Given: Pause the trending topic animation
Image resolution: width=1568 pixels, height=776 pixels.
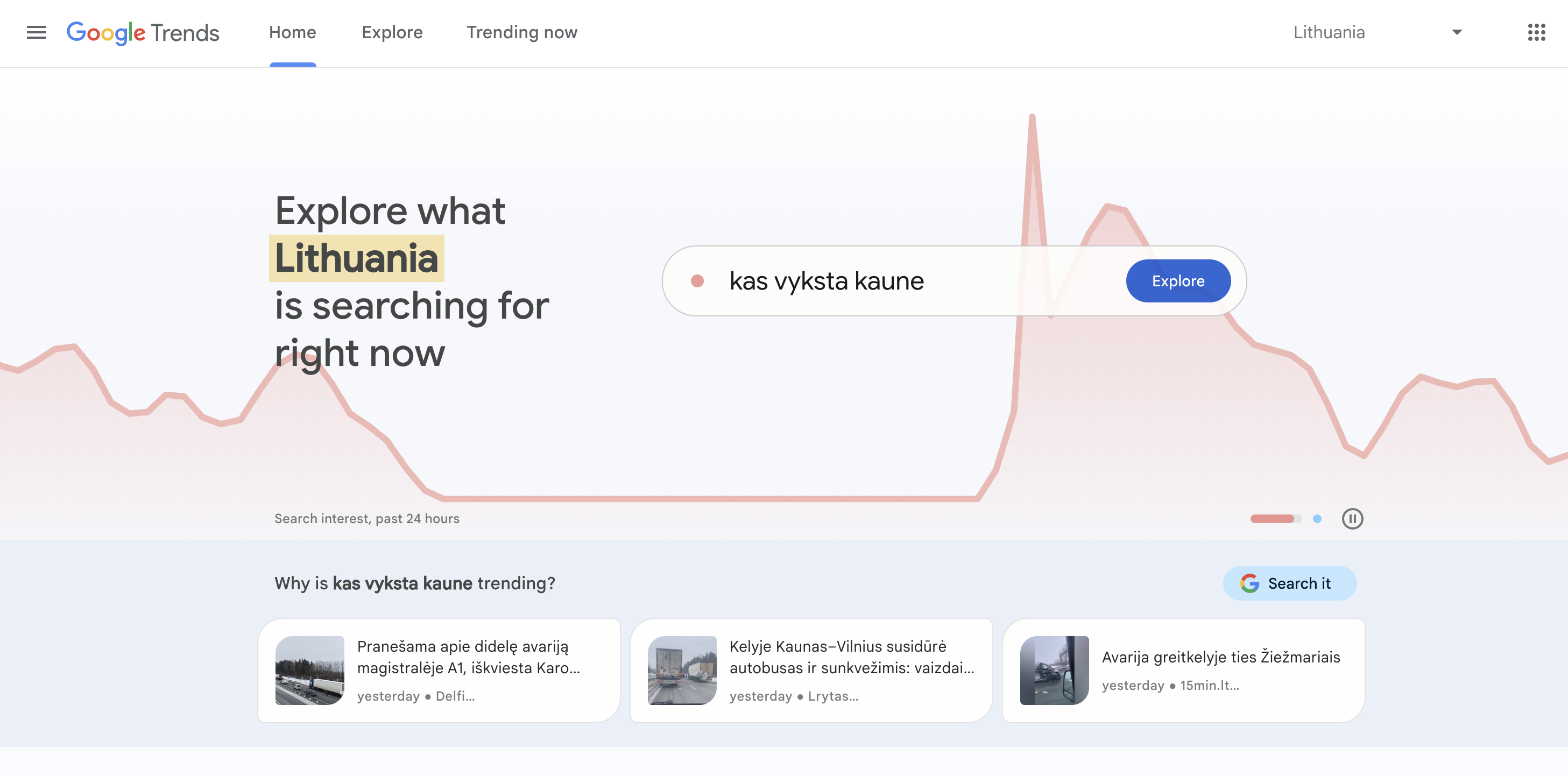Looking at the screenshot, I should [1353, 519].
